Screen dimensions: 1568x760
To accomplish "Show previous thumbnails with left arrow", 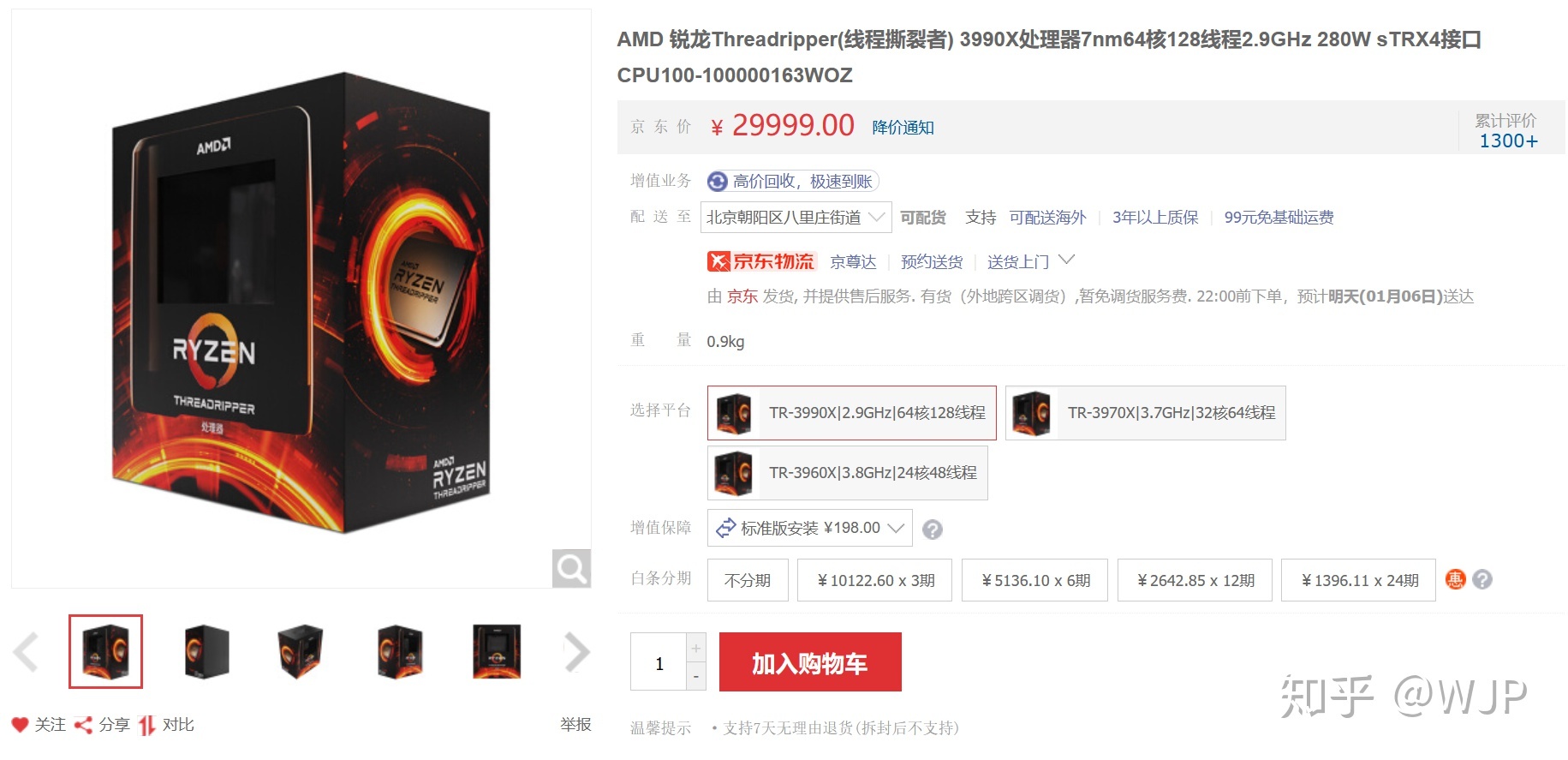I will coord(27,652).
